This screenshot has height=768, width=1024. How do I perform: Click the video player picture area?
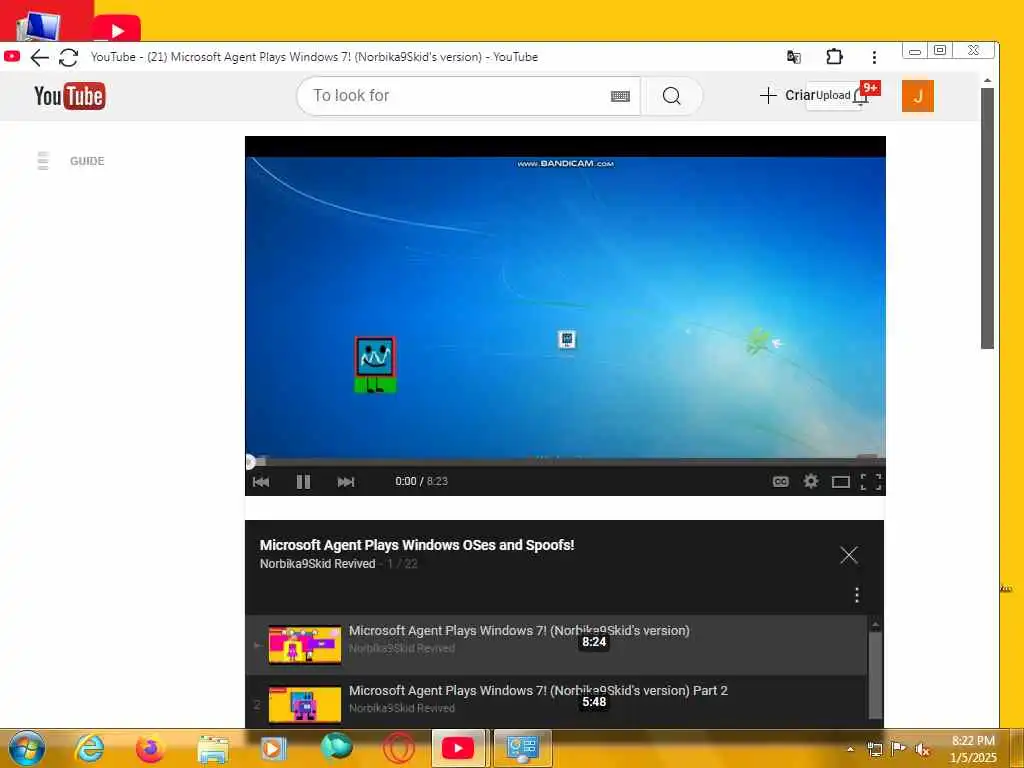(x=566, y=307)
